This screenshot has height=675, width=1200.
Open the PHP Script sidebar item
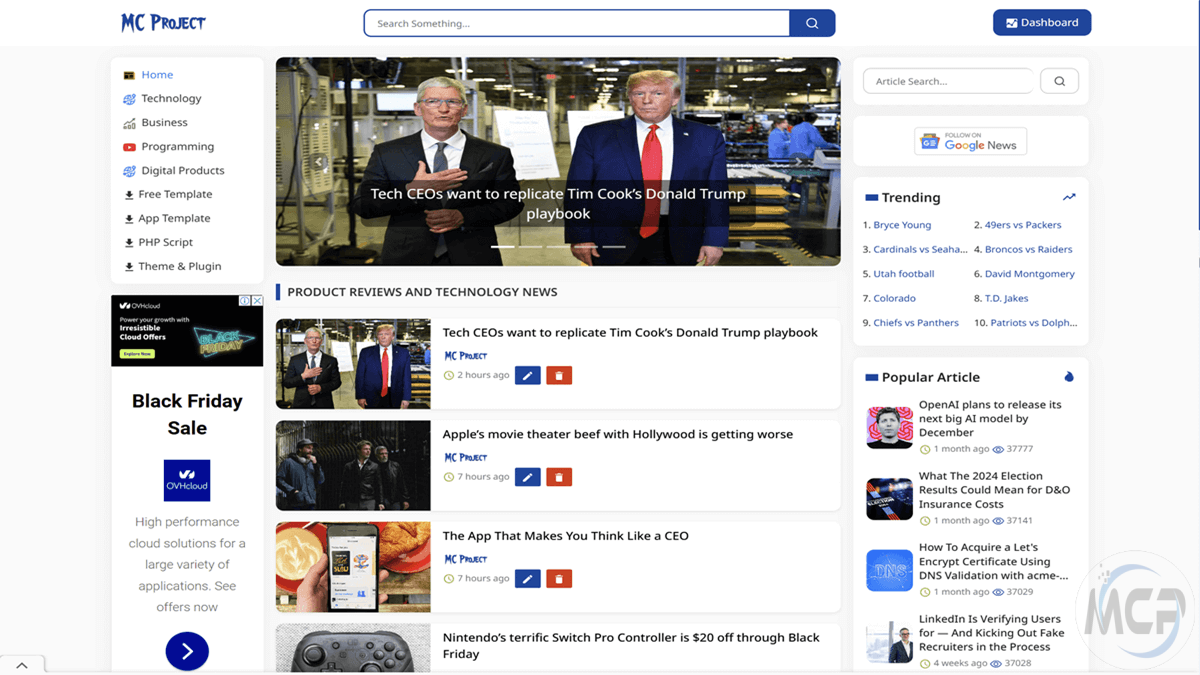[165, 242]
